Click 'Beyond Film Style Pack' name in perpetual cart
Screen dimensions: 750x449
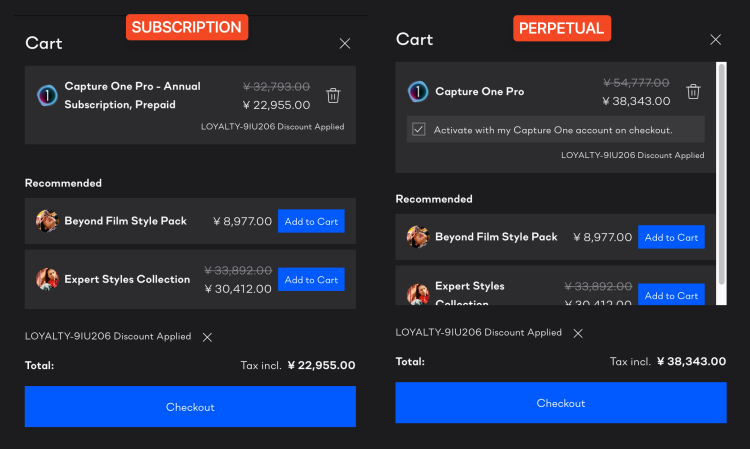(x=496, y=237)
